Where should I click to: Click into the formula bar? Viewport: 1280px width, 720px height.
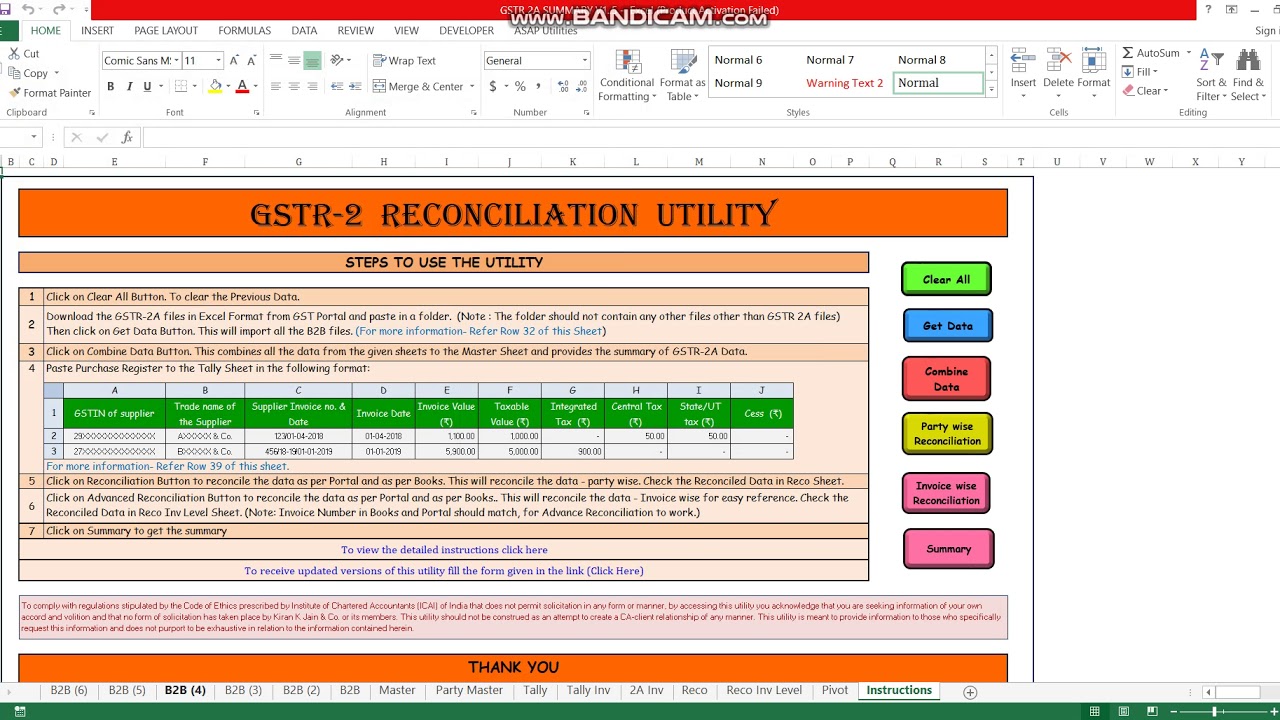710,137
